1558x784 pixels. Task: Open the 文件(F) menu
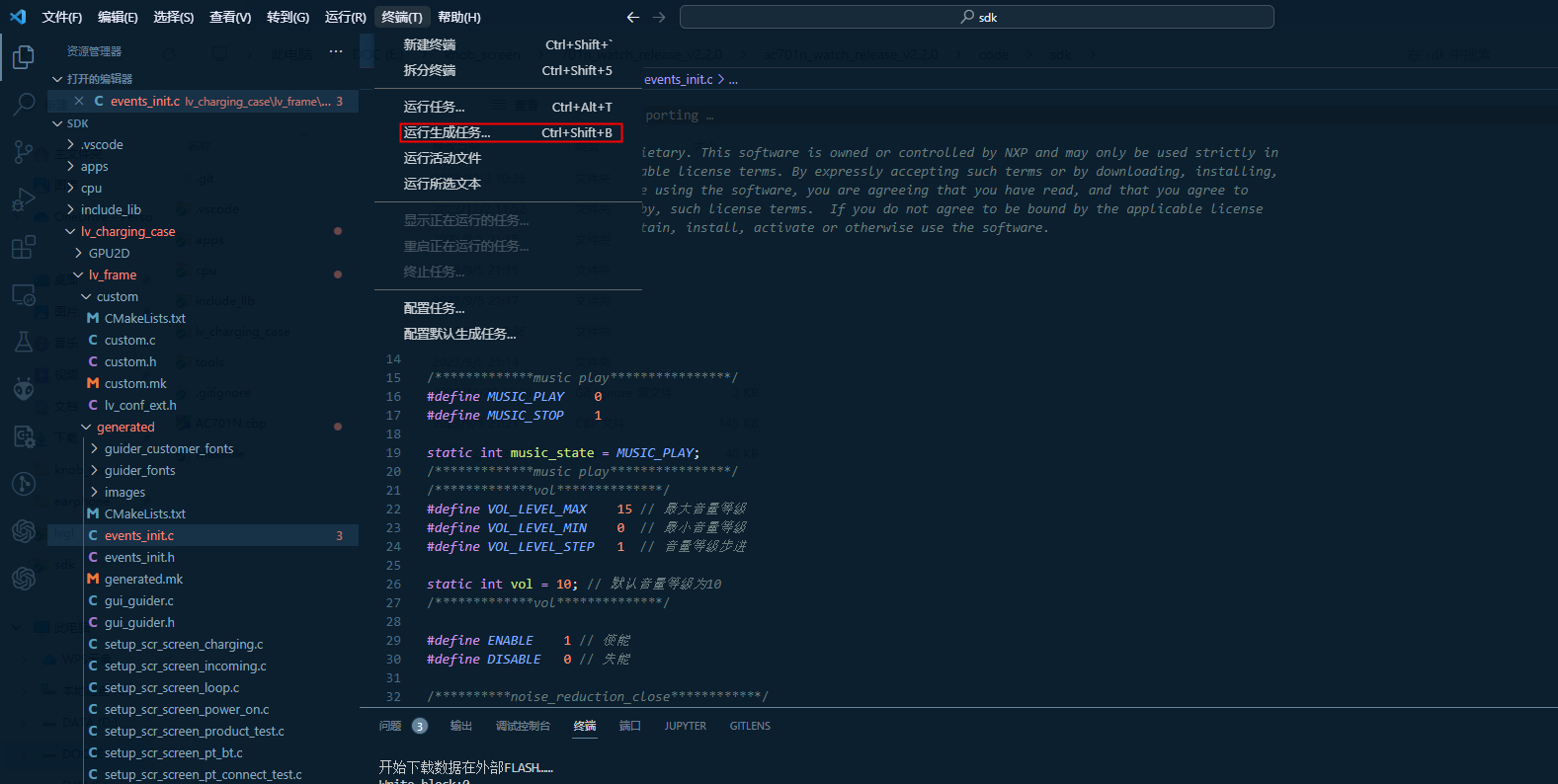coord(62,17)
